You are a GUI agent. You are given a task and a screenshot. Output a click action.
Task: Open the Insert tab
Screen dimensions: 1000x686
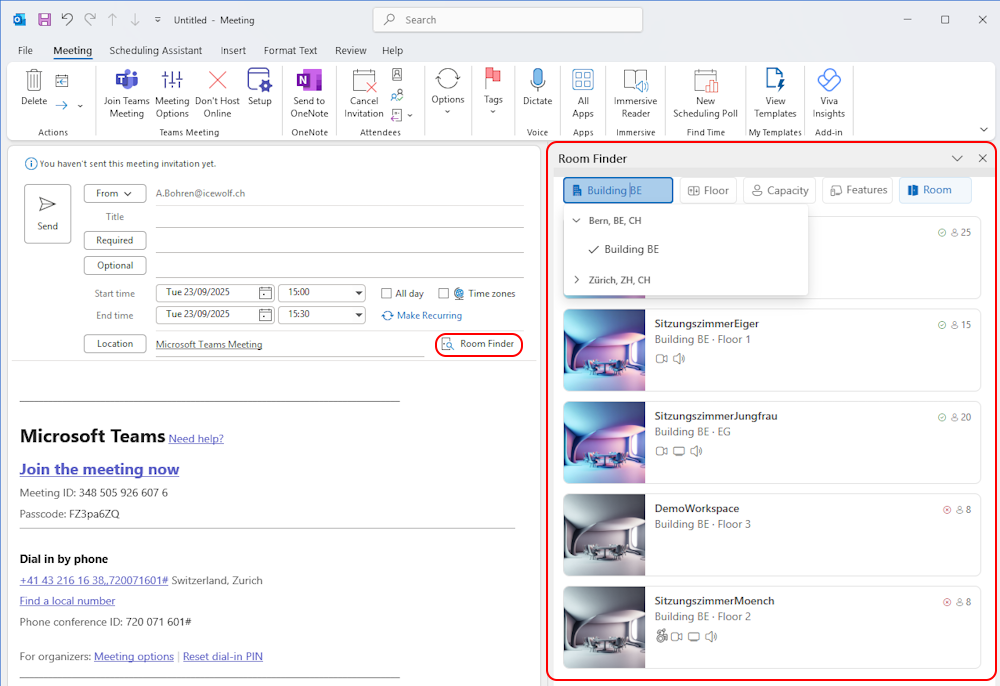click(x=233, y=50)
